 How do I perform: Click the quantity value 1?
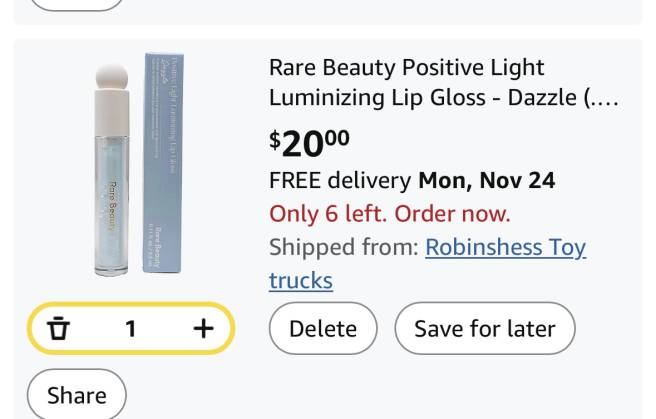[130, 328]
